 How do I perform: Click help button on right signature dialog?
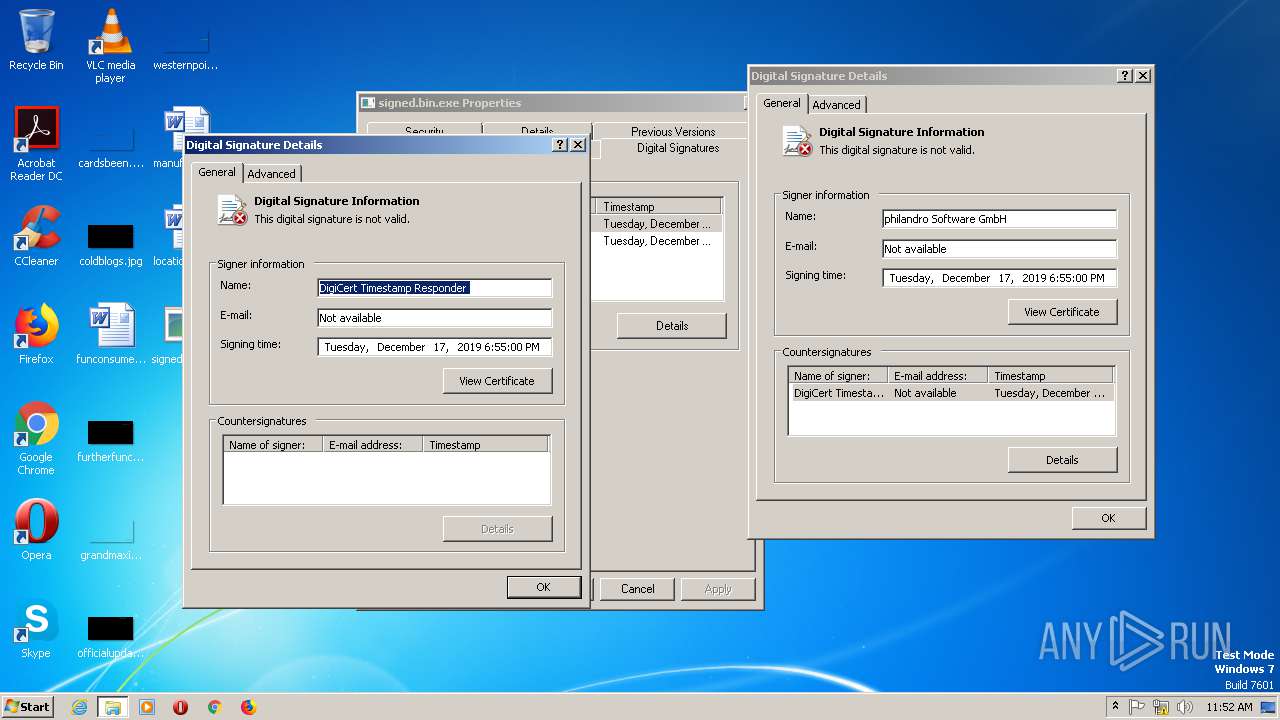click(x=1125, y=76)
